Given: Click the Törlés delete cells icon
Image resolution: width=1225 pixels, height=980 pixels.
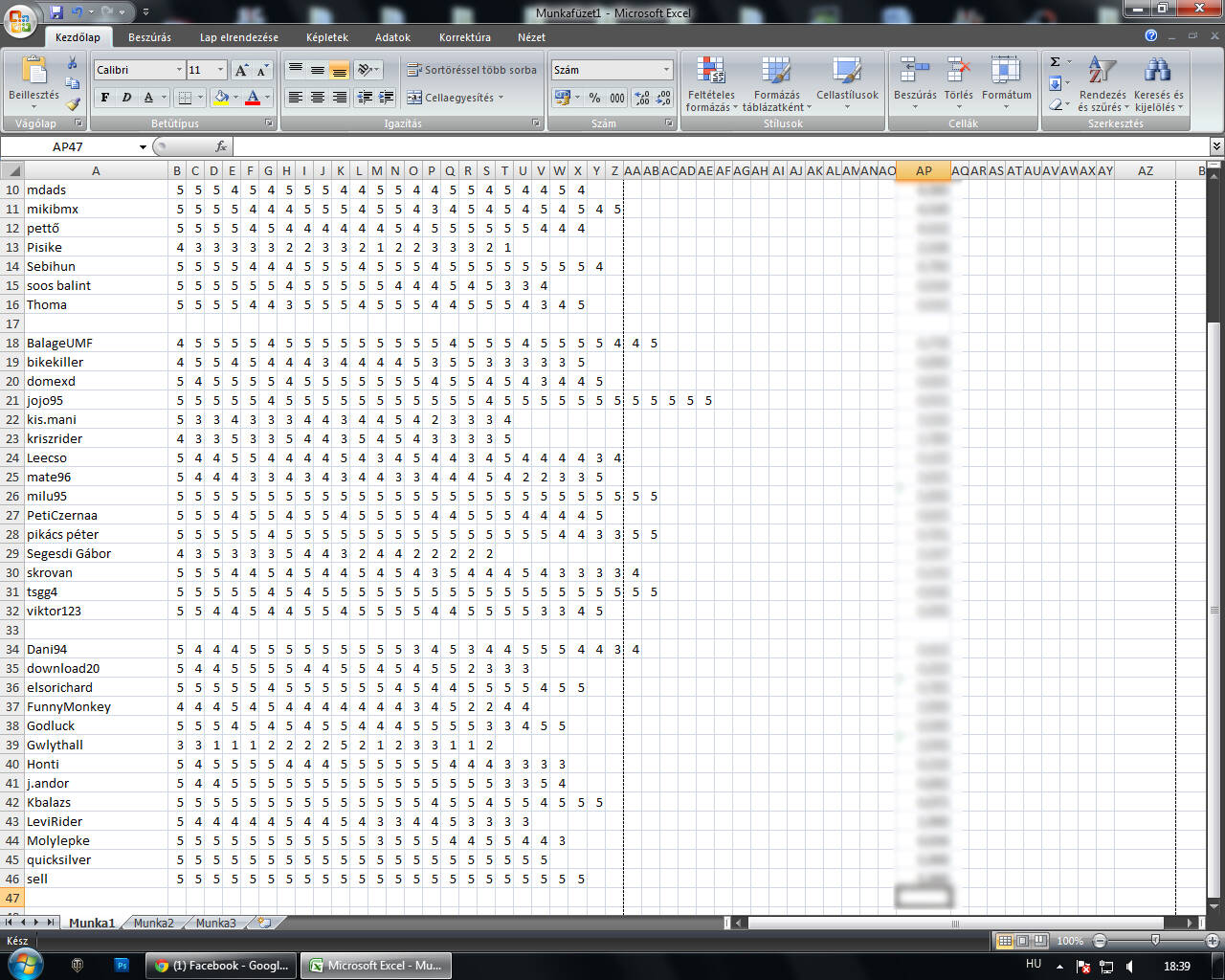Looking at the screenshot, I should pos(958,78).
